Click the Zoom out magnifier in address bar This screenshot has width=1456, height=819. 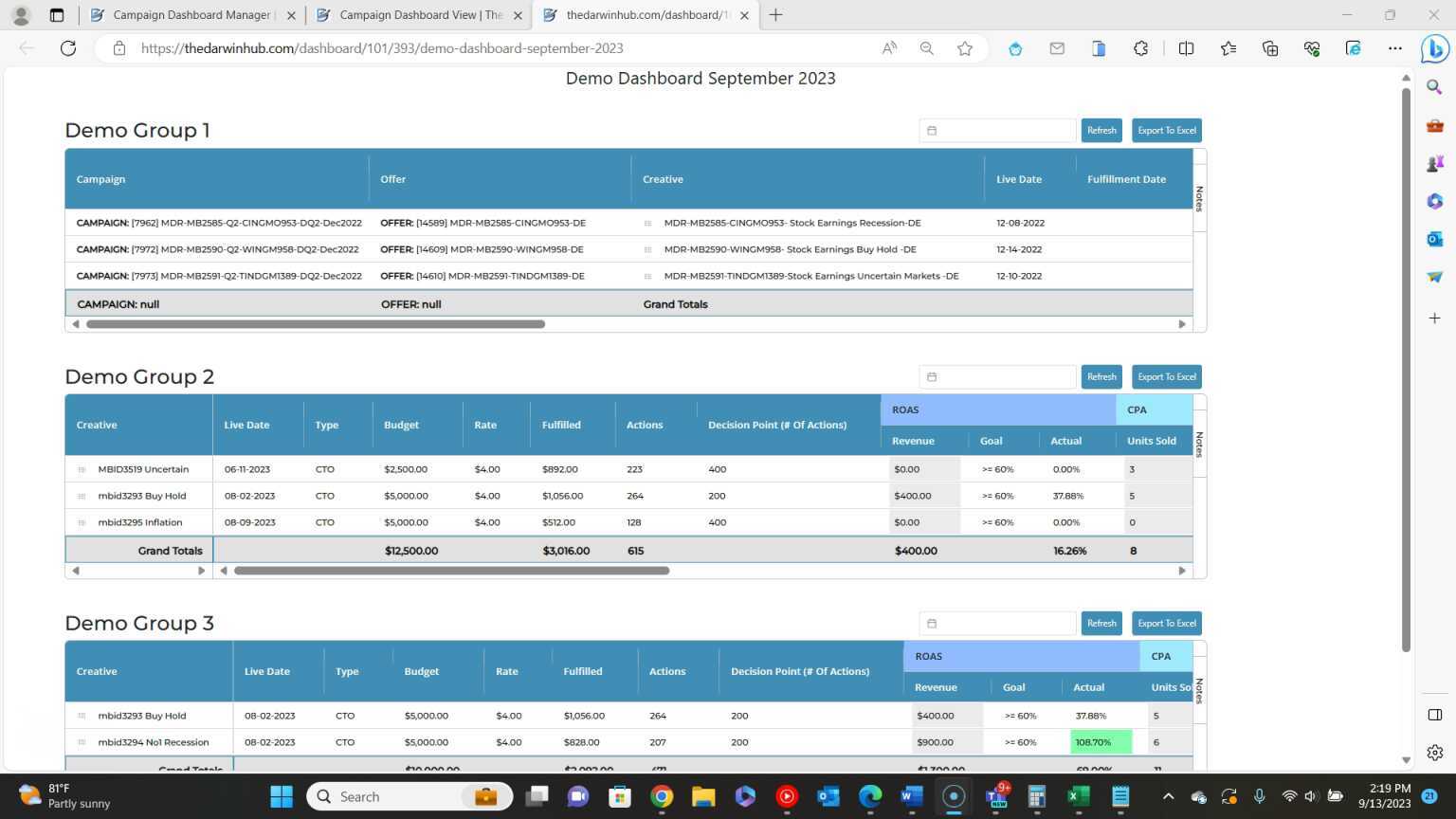tap(927, 48)
